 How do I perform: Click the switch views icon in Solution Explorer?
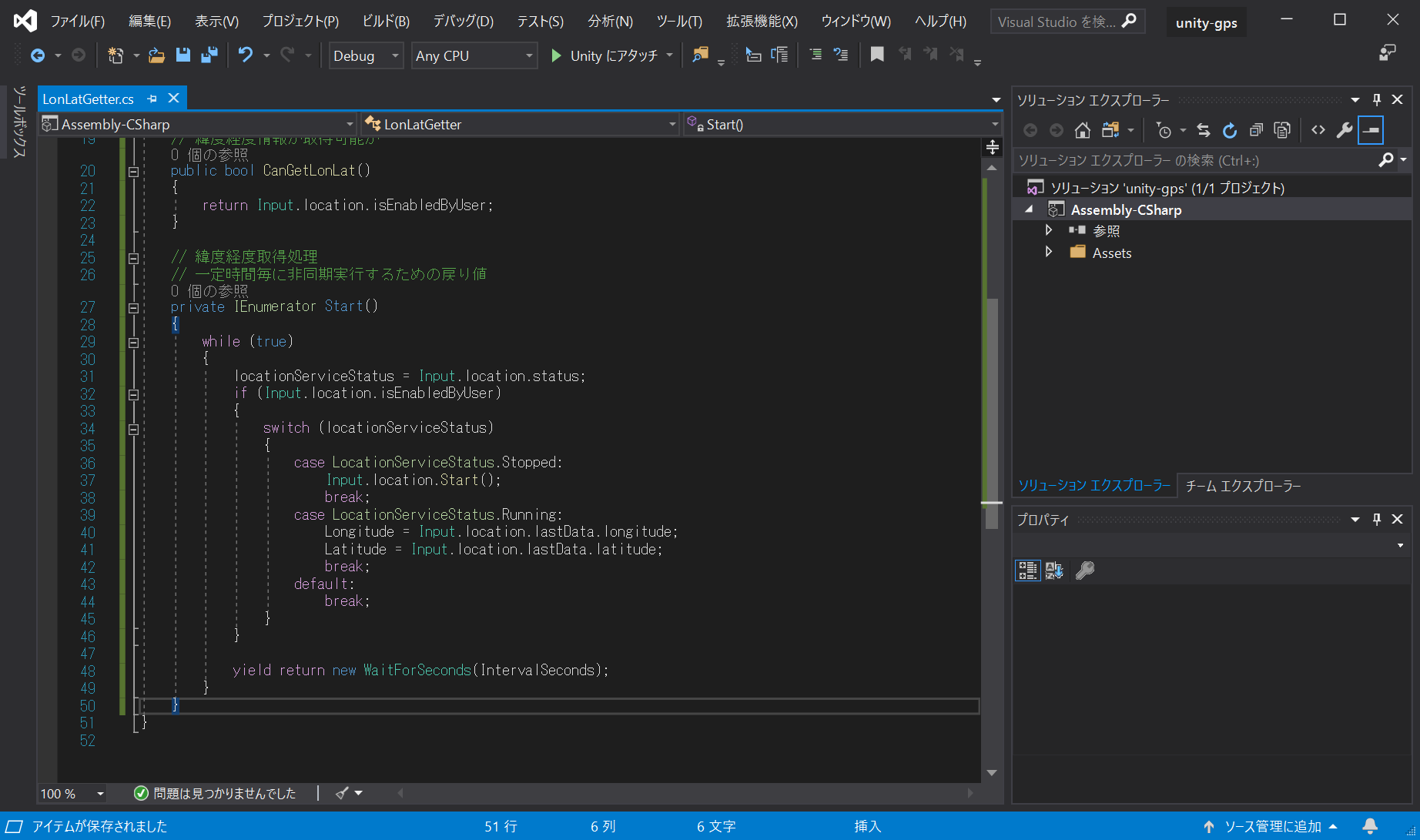pos(1110,131)
